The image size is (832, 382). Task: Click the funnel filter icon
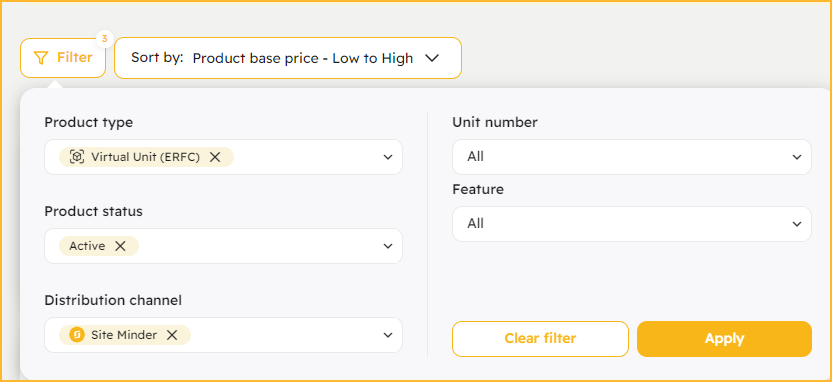pos(41,58)
